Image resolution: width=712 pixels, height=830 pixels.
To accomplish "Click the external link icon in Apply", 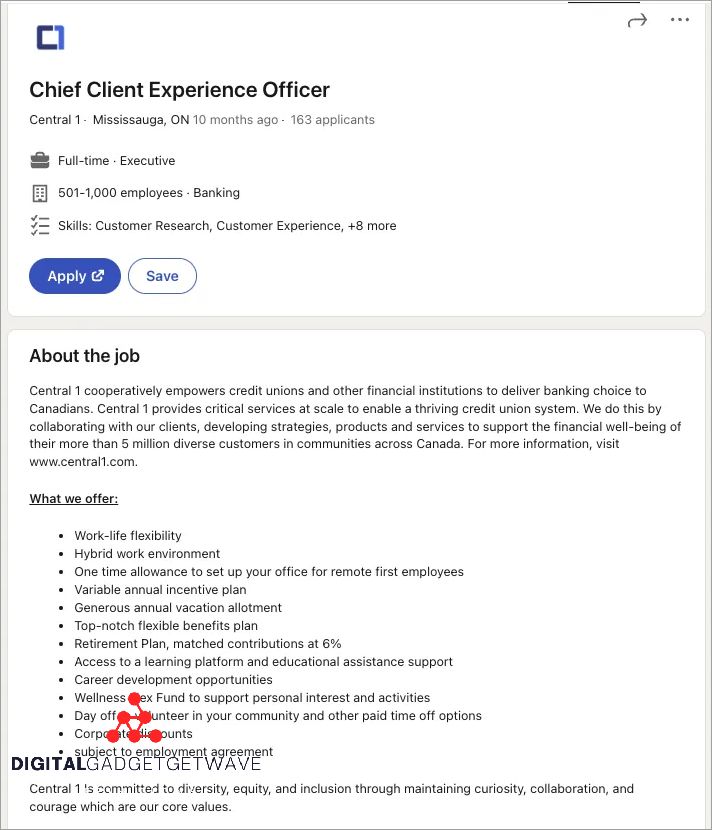I will (98, 276).
